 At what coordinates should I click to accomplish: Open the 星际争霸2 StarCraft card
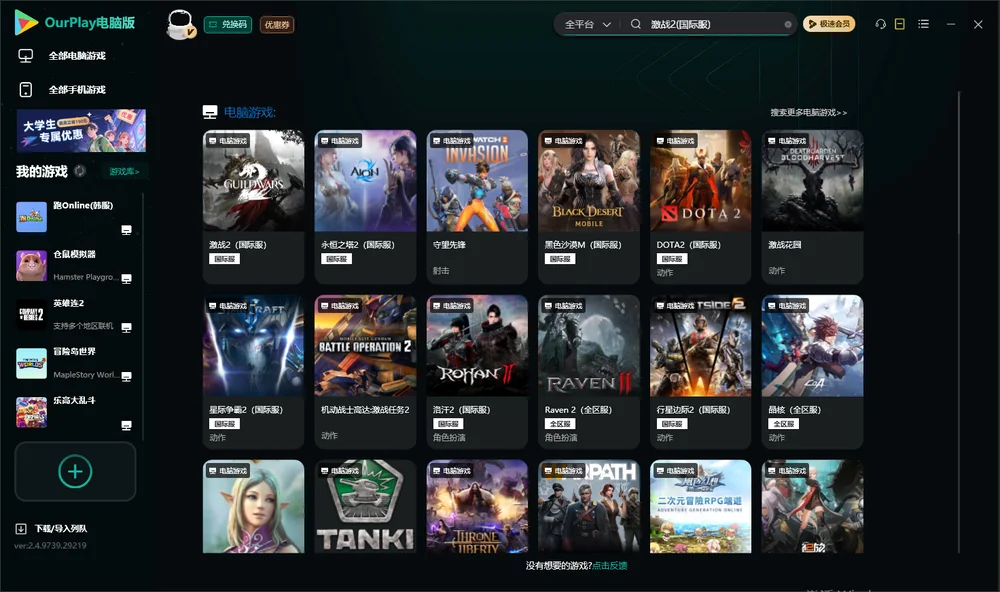[254, 372]
